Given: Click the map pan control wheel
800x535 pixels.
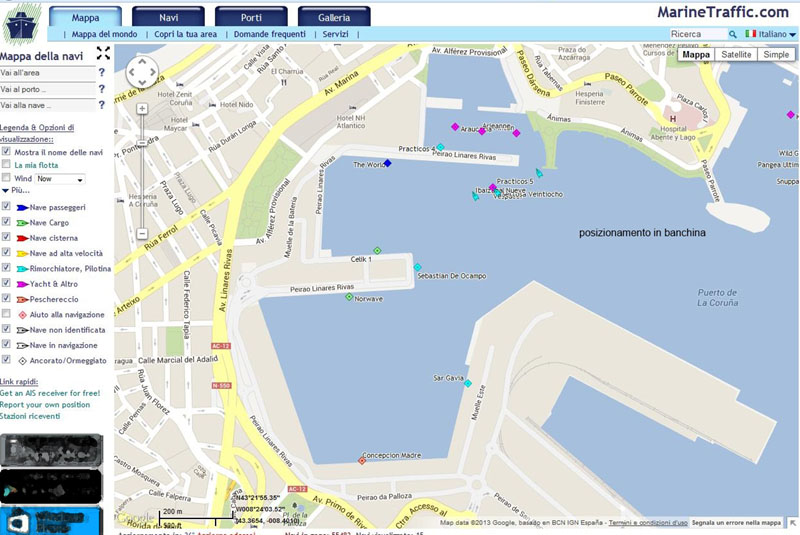Looking at the screenshot, I should [x=142, y=72].
